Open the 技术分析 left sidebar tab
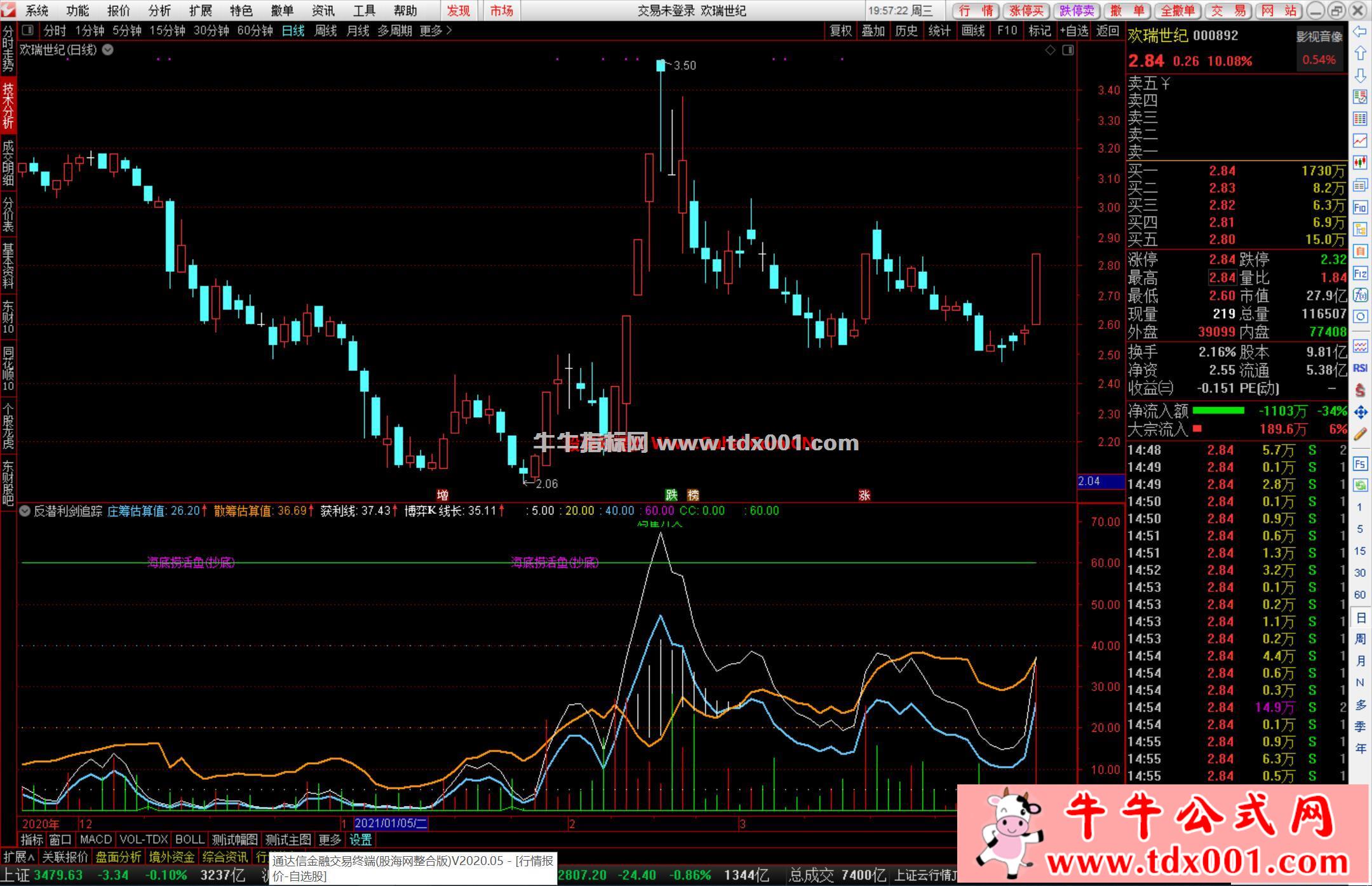 point(8,106)
